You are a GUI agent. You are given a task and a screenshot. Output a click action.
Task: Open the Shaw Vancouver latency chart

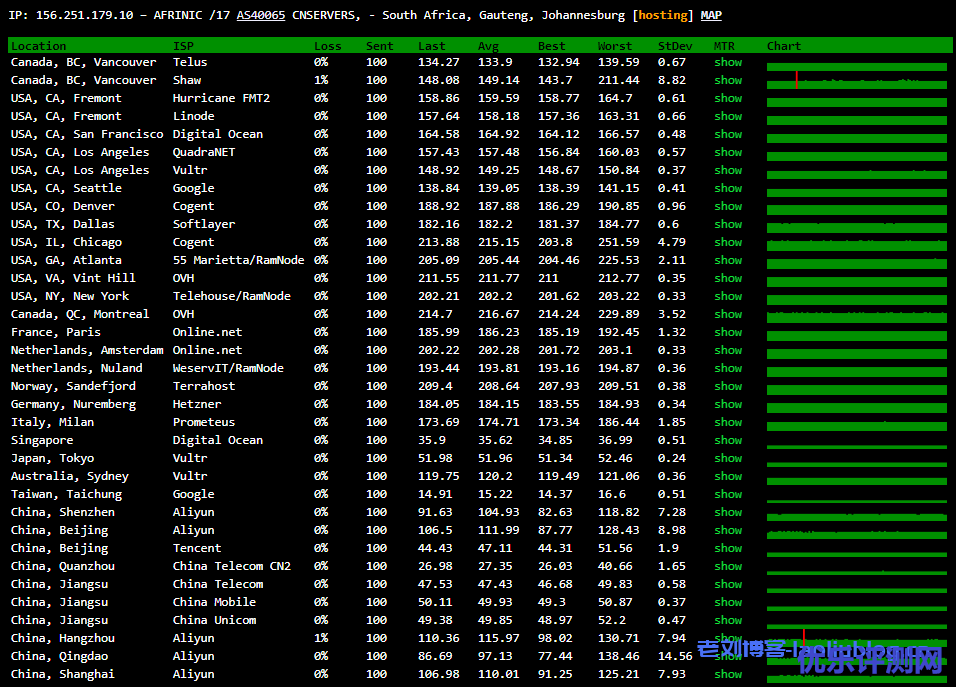click(856, 81)
